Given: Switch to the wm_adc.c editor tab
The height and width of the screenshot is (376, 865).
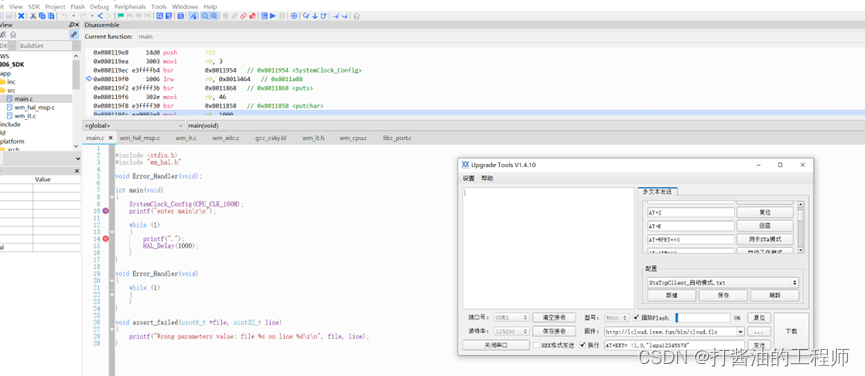Looking at the screenshot, I should click(x=226, y=138).
